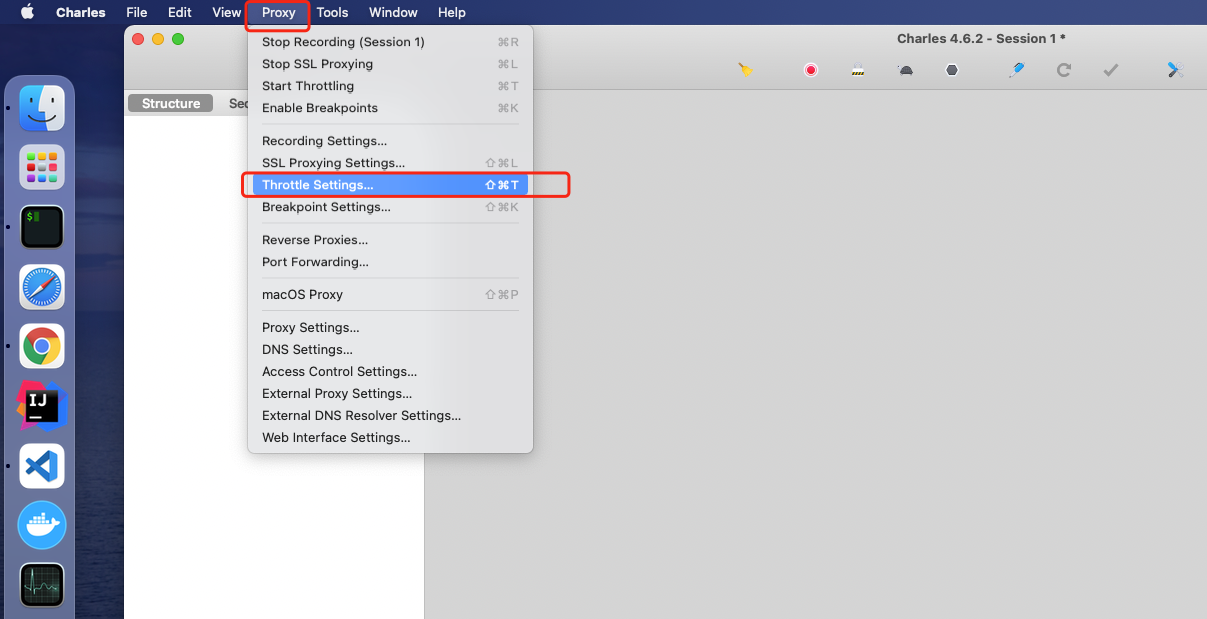Viewport: 1207px width, 619px height.
Task: Switch to the Structure tab
Action: pyautogui.click(x=171, y=103)
